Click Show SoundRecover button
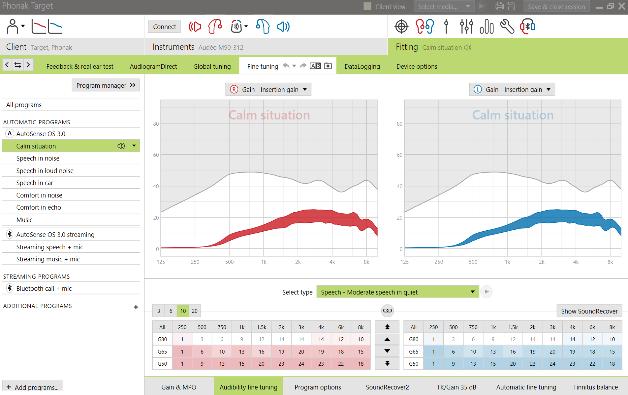Image resolution: width=628 pixels, height=395 pixels. (x=590, y=311)
